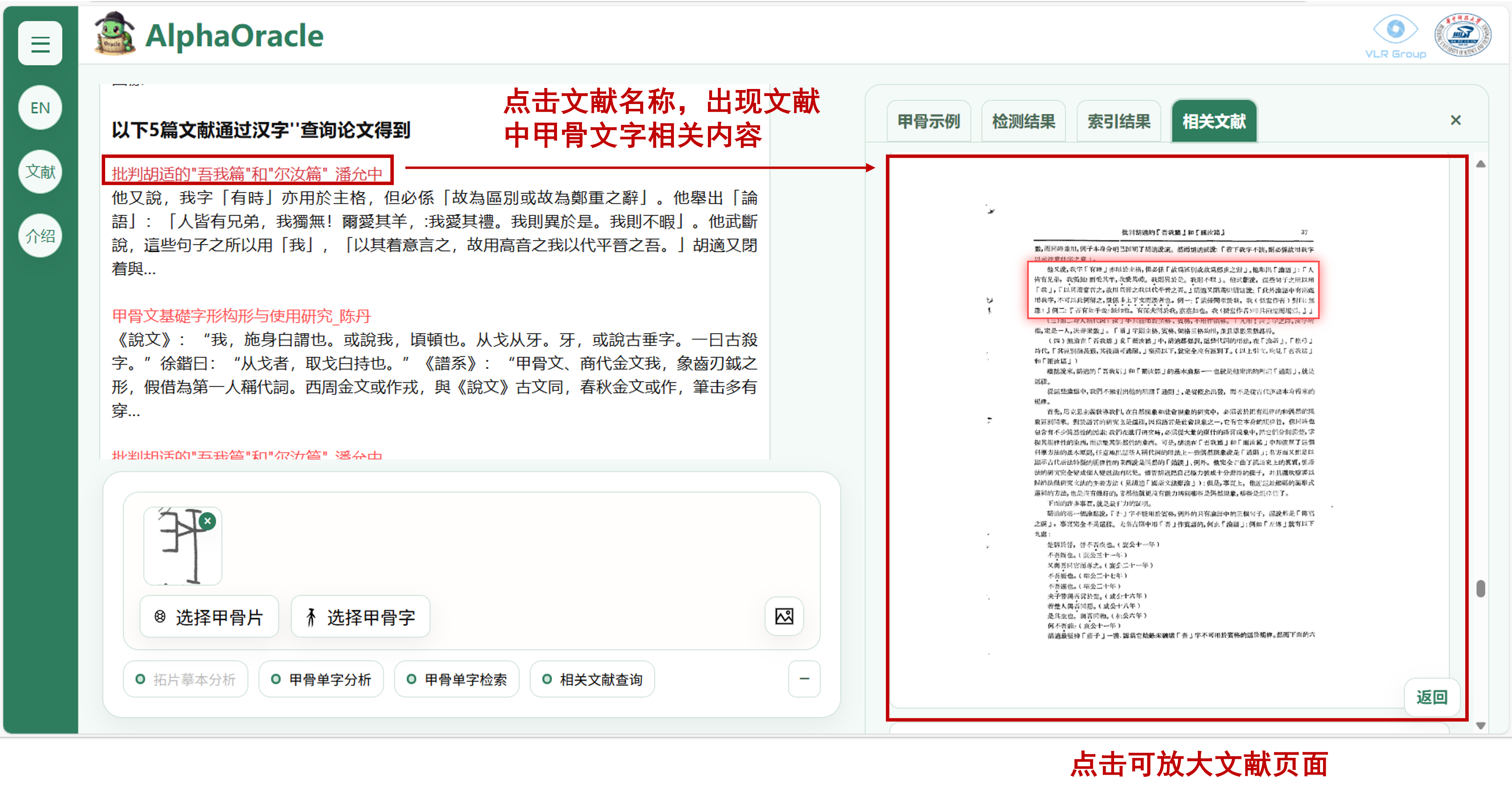Select the 甲骨单字分析 radio option
1512x797 pixels.
(x=321, y=679)
